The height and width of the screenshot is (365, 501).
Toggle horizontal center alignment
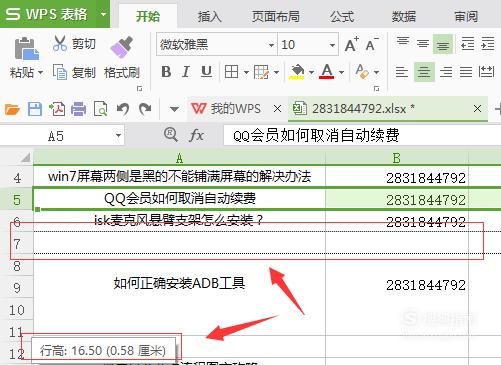point(424,72)
